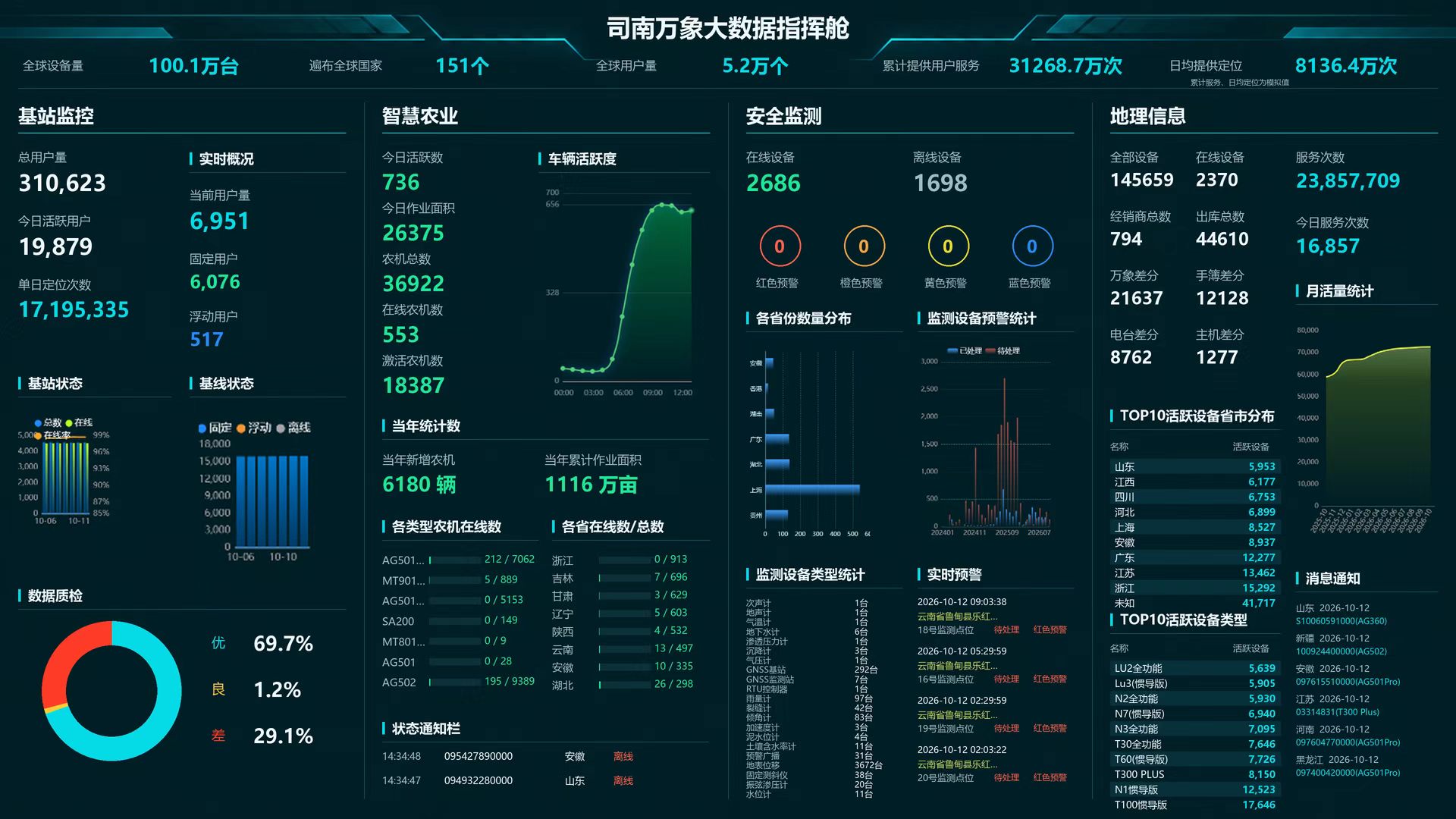Viewport: 1456px width, 819px height.
Task: Click the 云南 row in 各省在线数/总数
Action: point(623,649)
